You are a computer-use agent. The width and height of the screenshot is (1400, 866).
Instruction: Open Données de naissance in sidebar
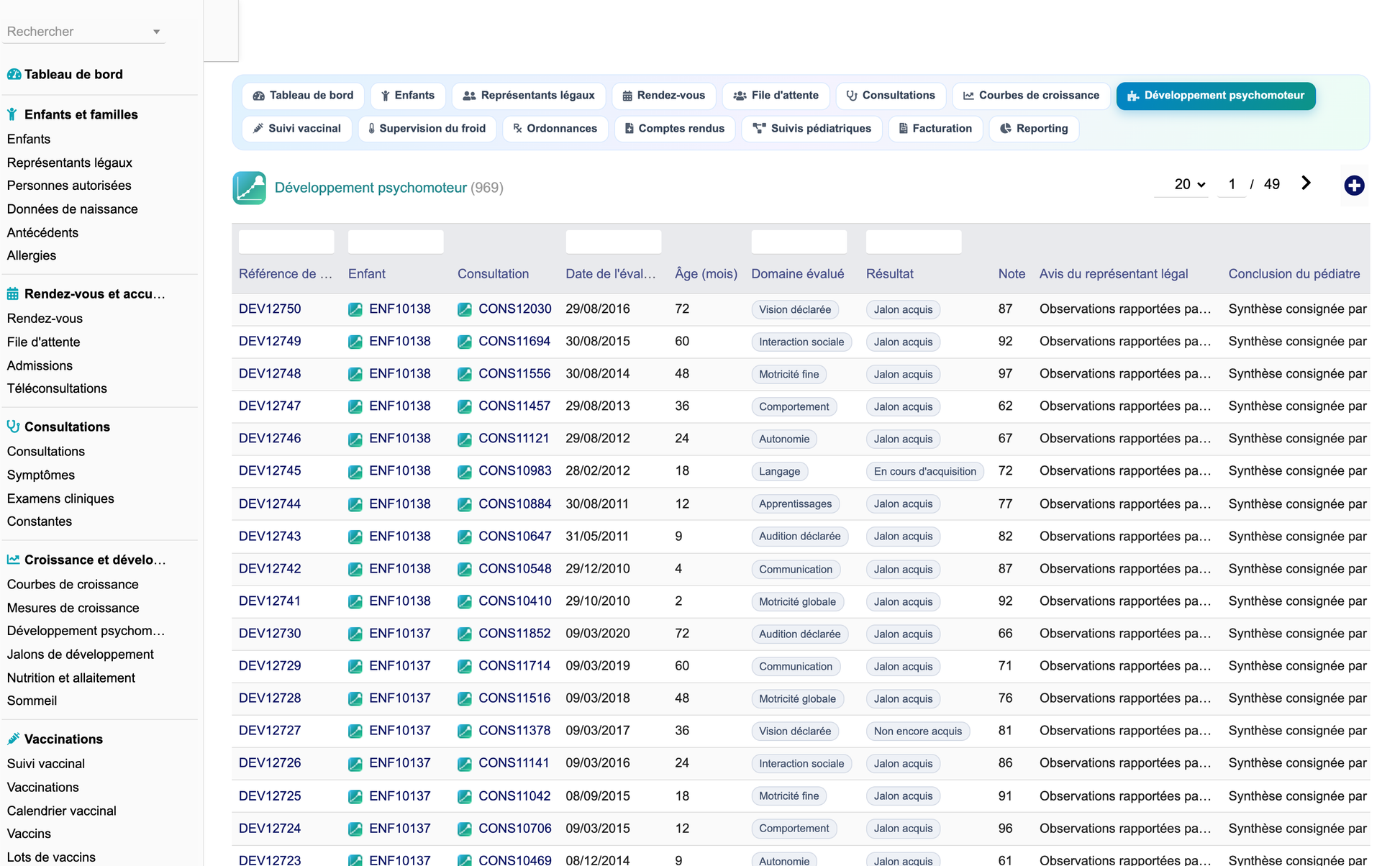72,209
